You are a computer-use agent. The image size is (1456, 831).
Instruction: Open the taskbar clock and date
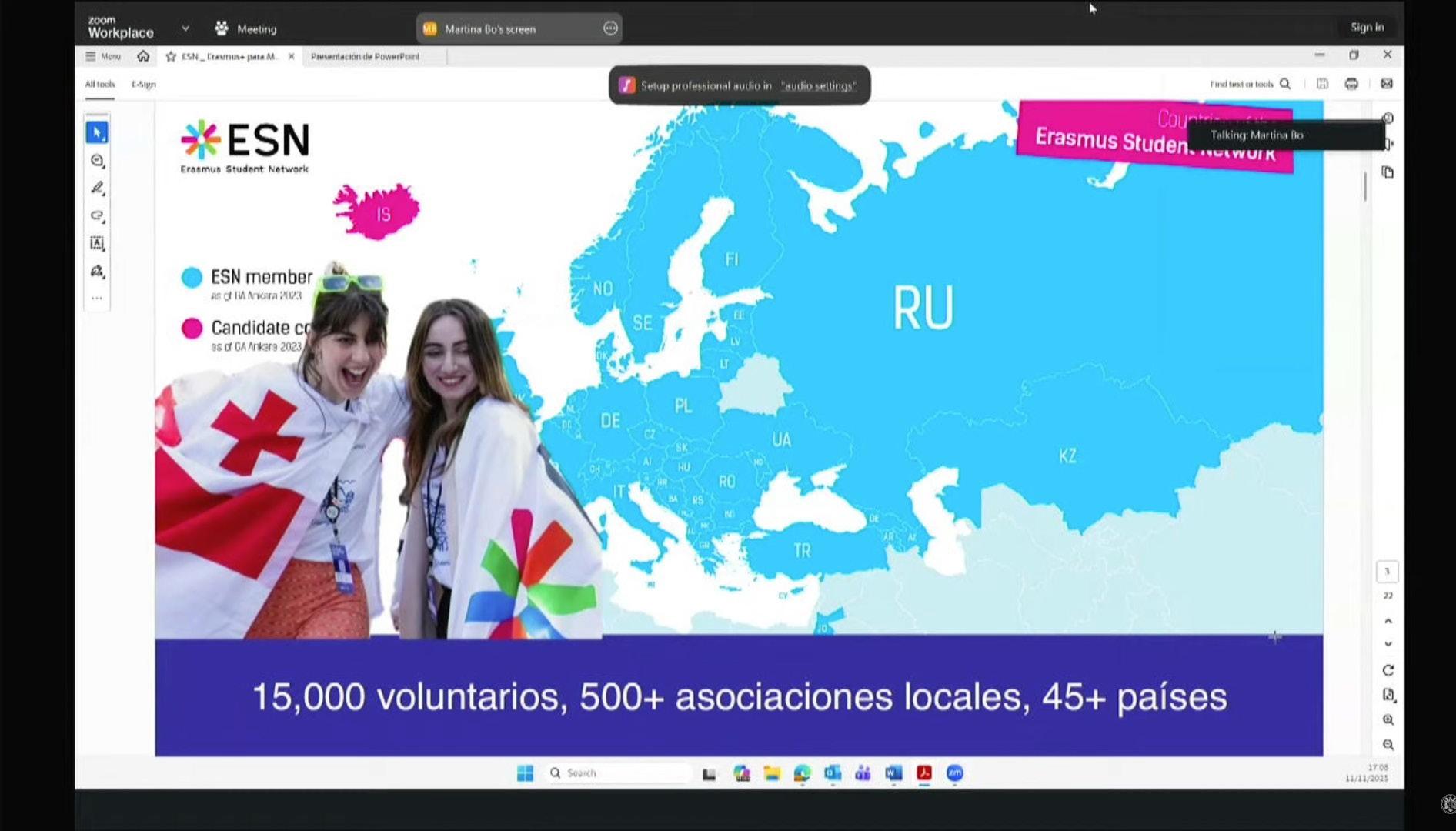[1368, 773]
